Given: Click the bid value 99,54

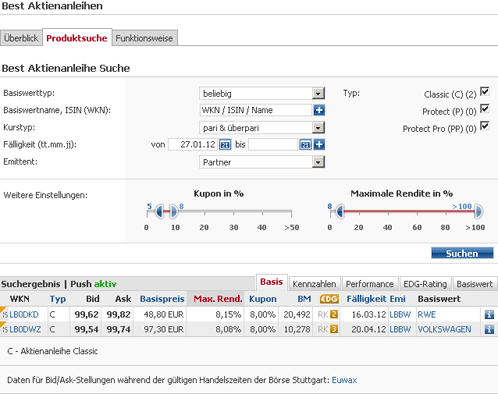Looking at the screenshot, I should pos(87,329).
